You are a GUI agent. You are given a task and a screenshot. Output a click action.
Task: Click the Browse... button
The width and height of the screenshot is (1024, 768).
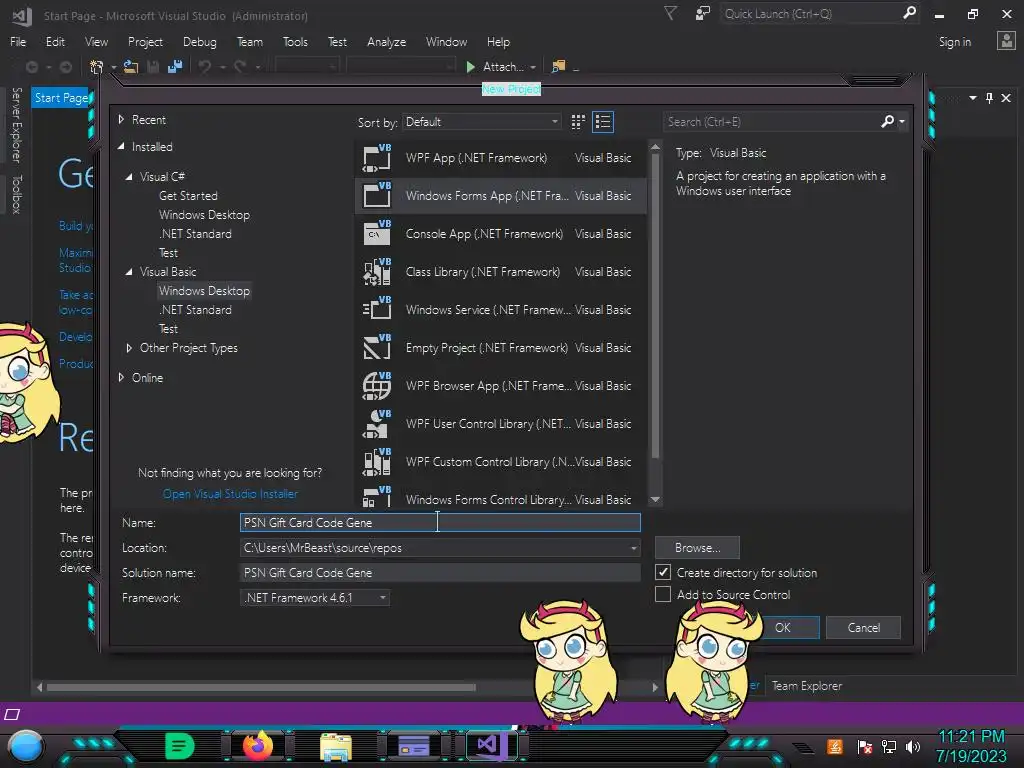point(697,547)
